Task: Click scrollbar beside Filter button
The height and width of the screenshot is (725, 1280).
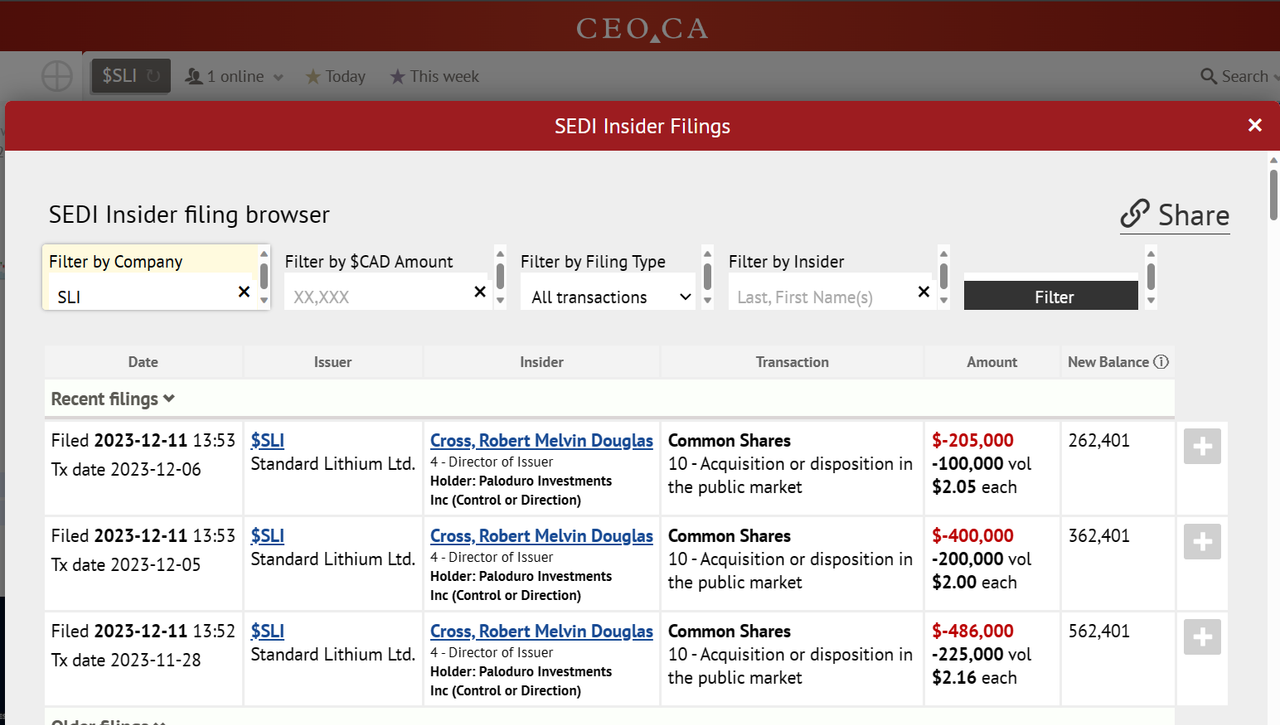Action: tap(1151, 276)
